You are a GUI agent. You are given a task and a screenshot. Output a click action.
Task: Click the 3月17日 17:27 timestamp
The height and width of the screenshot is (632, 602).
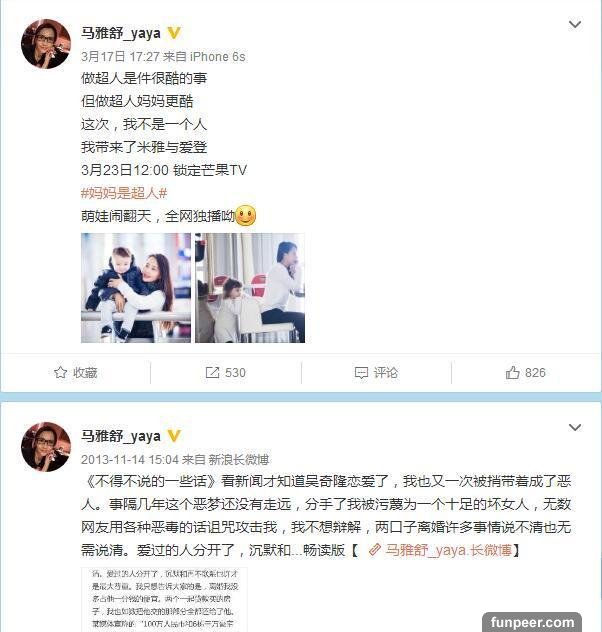tap(115, 56)
